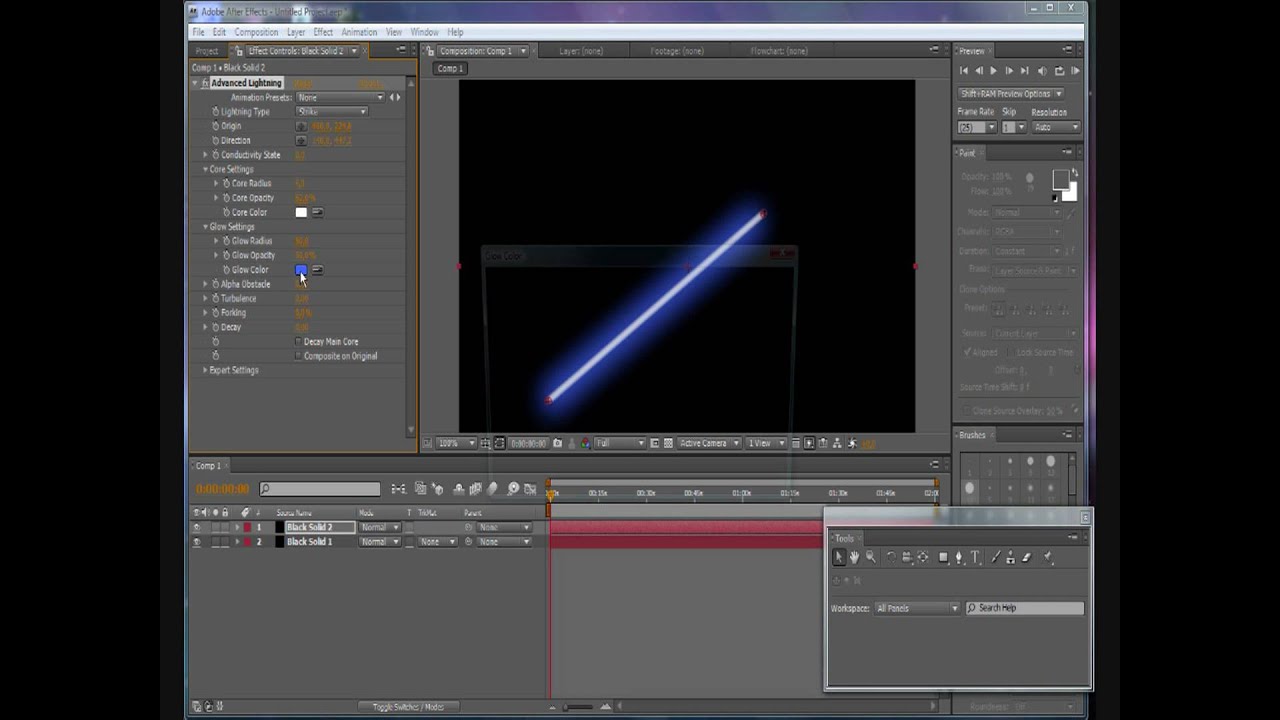1280x720 pixels.
Task: Select the Eraser tool in Tools panel
Action: click(1026, 557)
